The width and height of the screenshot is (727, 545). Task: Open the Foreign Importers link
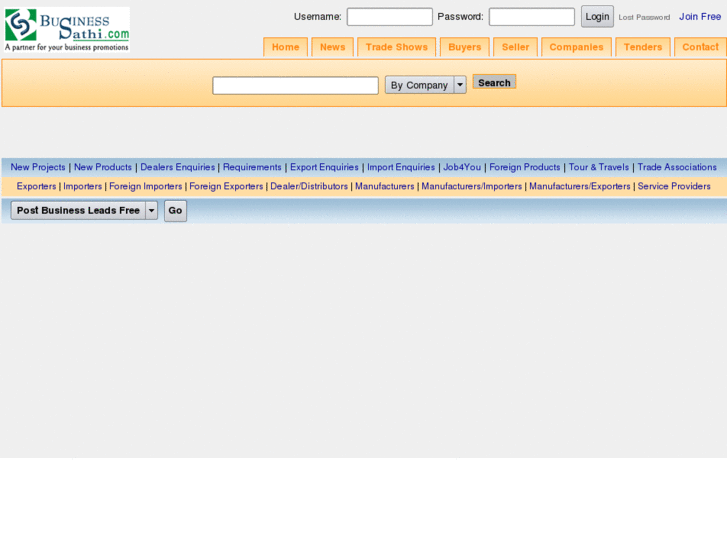[x=146, y=186]
